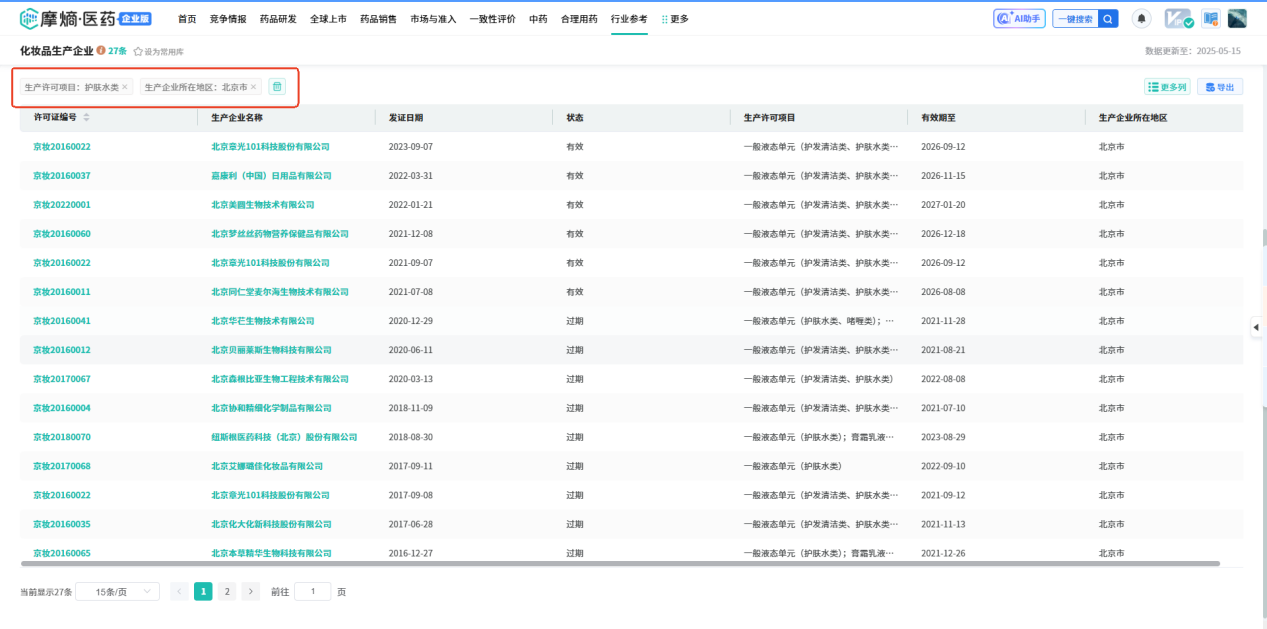
Task: Open 北京化大化新科技股份有限公司 link
Action: coord(271,524)
